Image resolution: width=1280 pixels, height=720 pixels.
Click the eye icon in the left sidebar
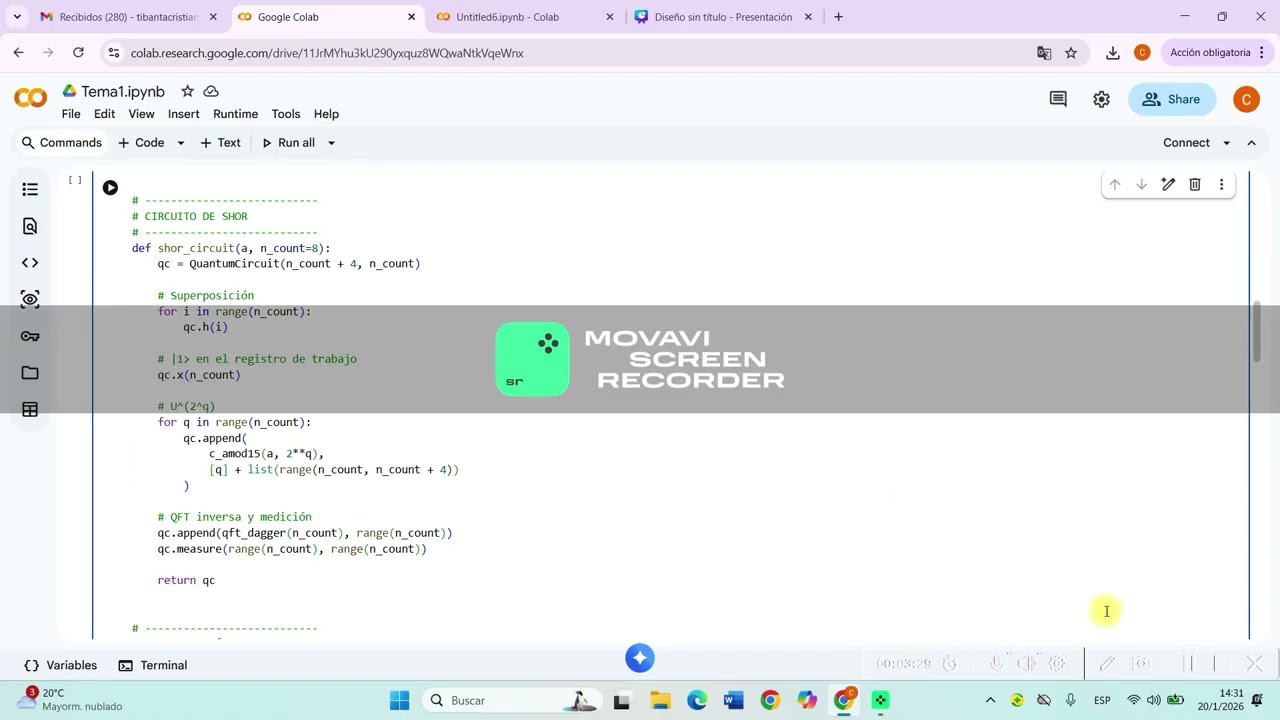30,299
